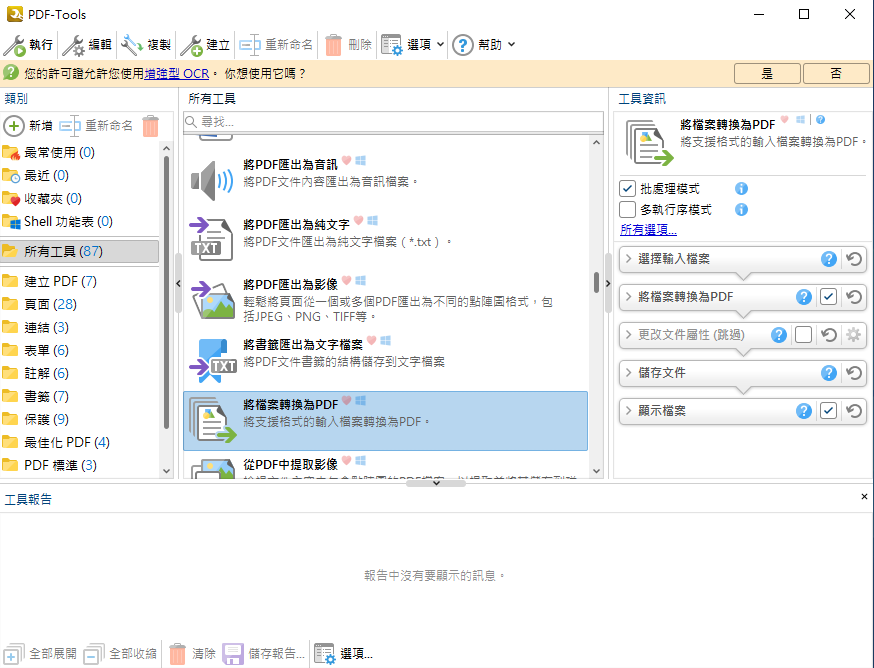
Task: Click the 建立 (Create) tool icon
Action: (x=192, y=45)
